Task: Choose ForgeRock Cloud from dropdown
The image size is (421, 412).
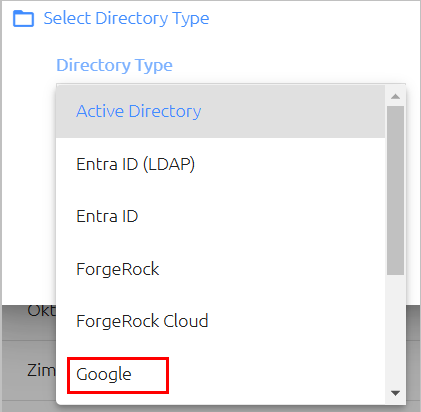Action: point(220,321)
